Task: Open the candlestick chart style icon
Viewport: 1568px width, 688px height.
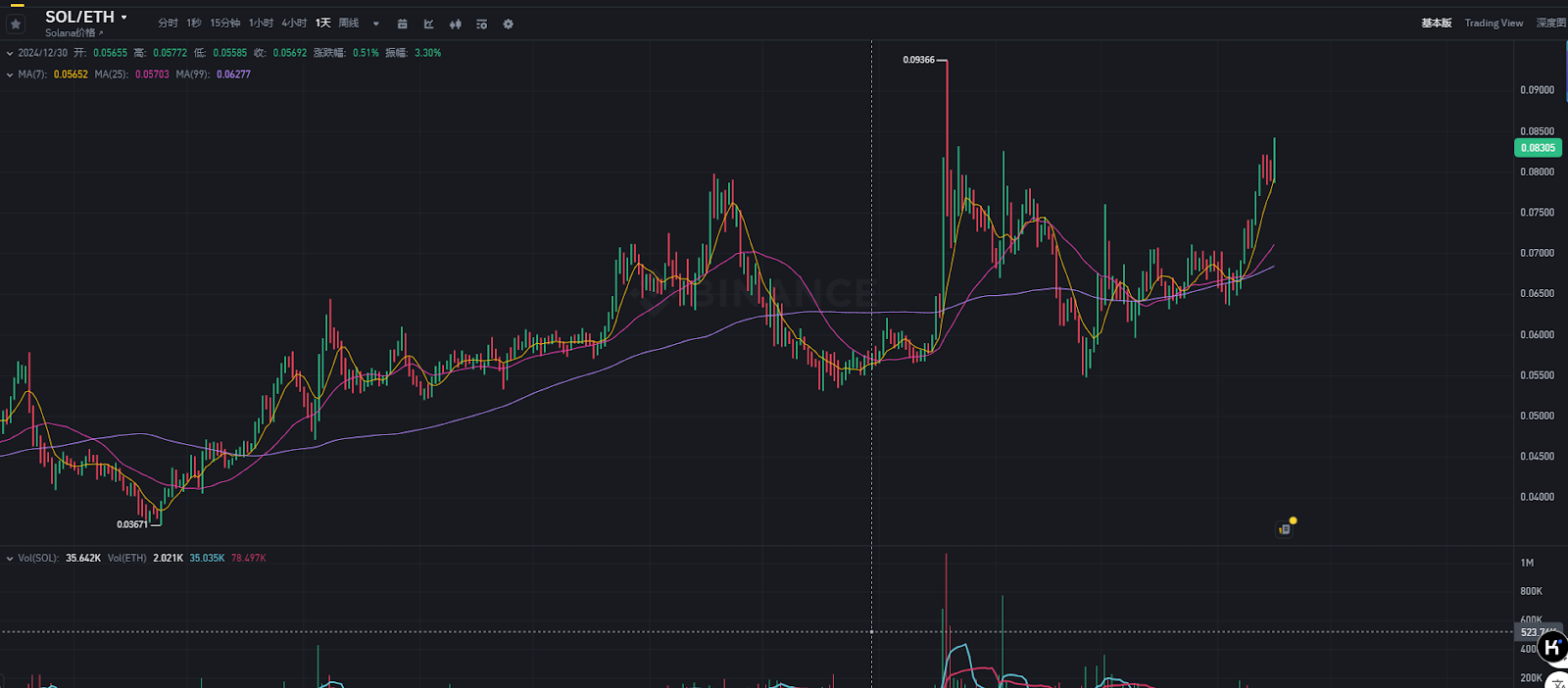Action: coord(455,25)
